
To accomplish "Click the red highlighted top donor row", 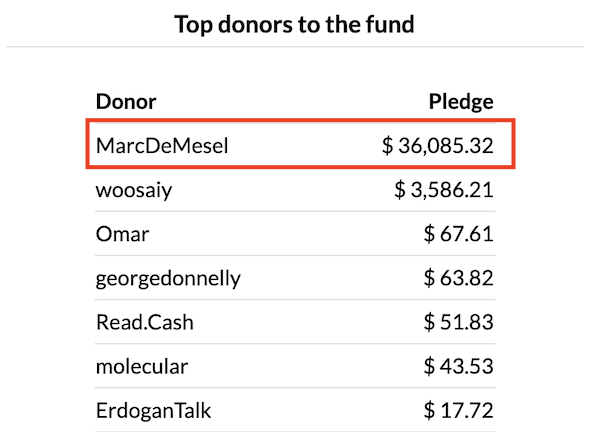I will (300, 144).
